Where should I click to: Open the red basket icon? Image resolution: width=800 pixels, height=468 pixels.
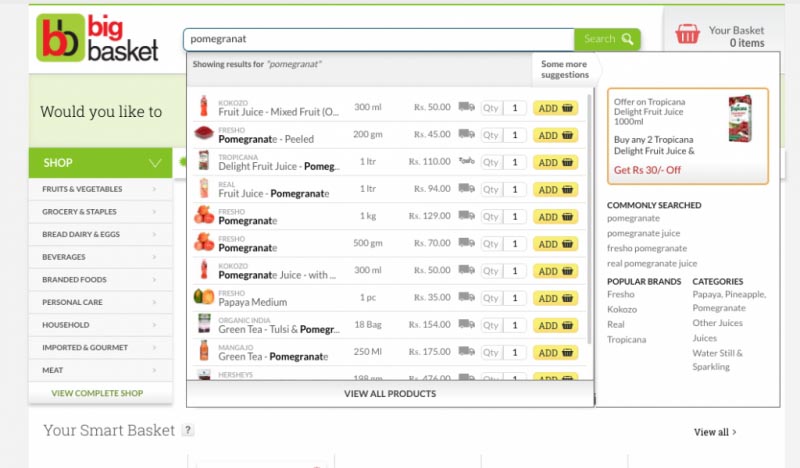click(687, 35)
